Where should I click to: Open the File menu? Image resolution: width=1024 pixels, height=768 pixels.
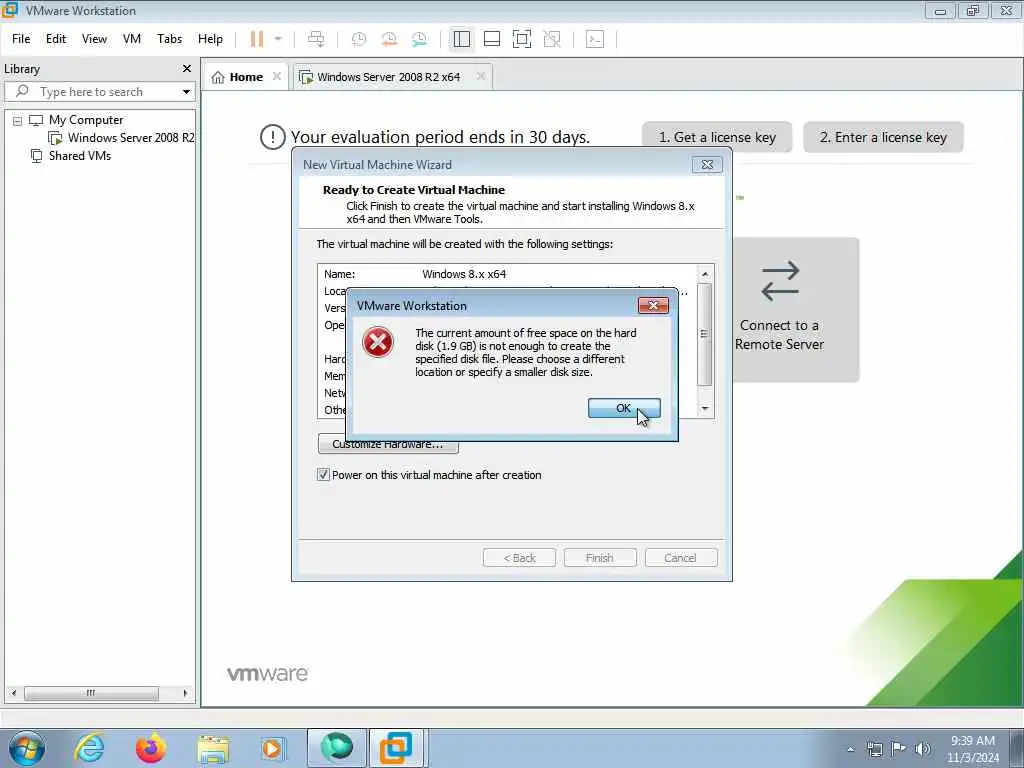21,39
